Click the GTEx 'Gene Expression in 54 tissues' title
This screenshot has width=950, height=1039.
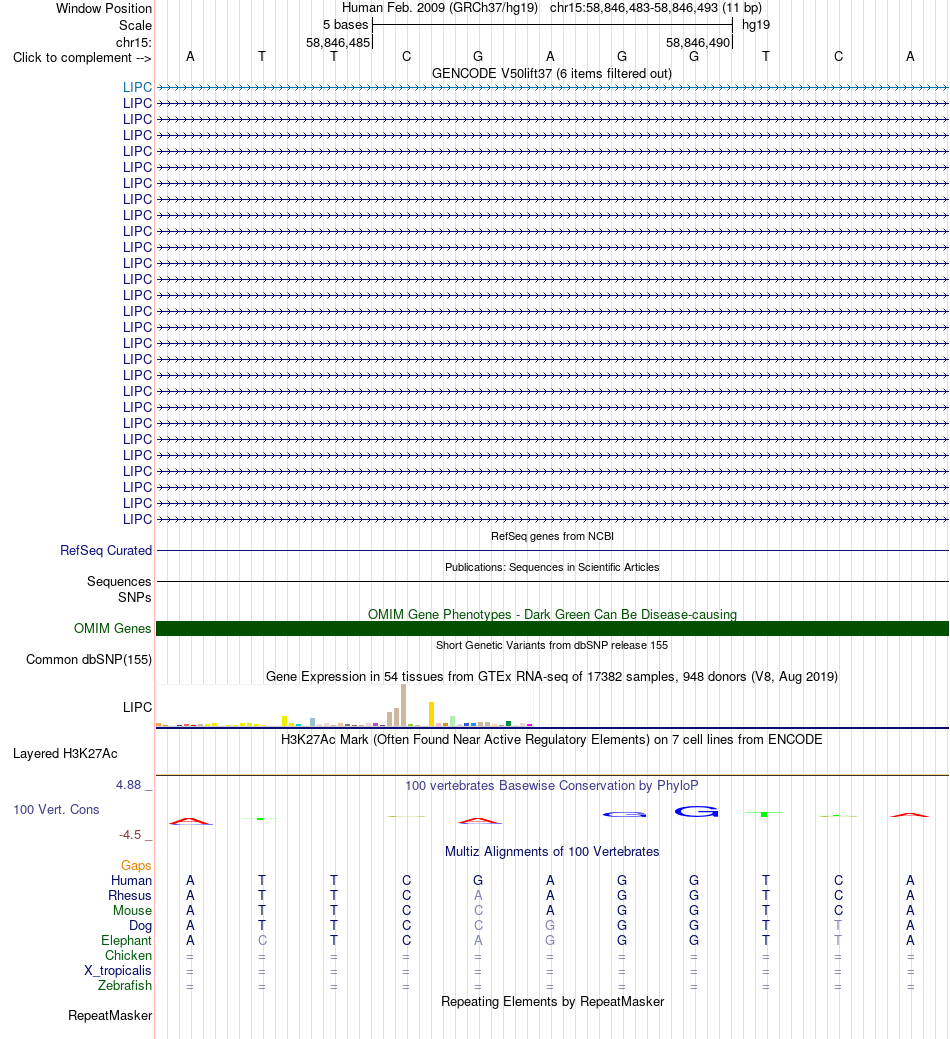point(552,677)
